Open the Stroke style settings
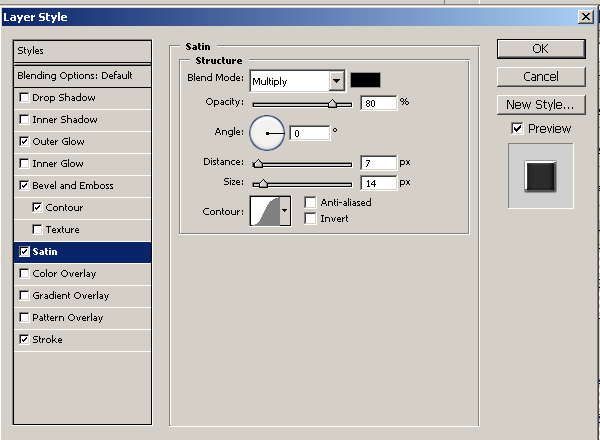 (47, 340)
